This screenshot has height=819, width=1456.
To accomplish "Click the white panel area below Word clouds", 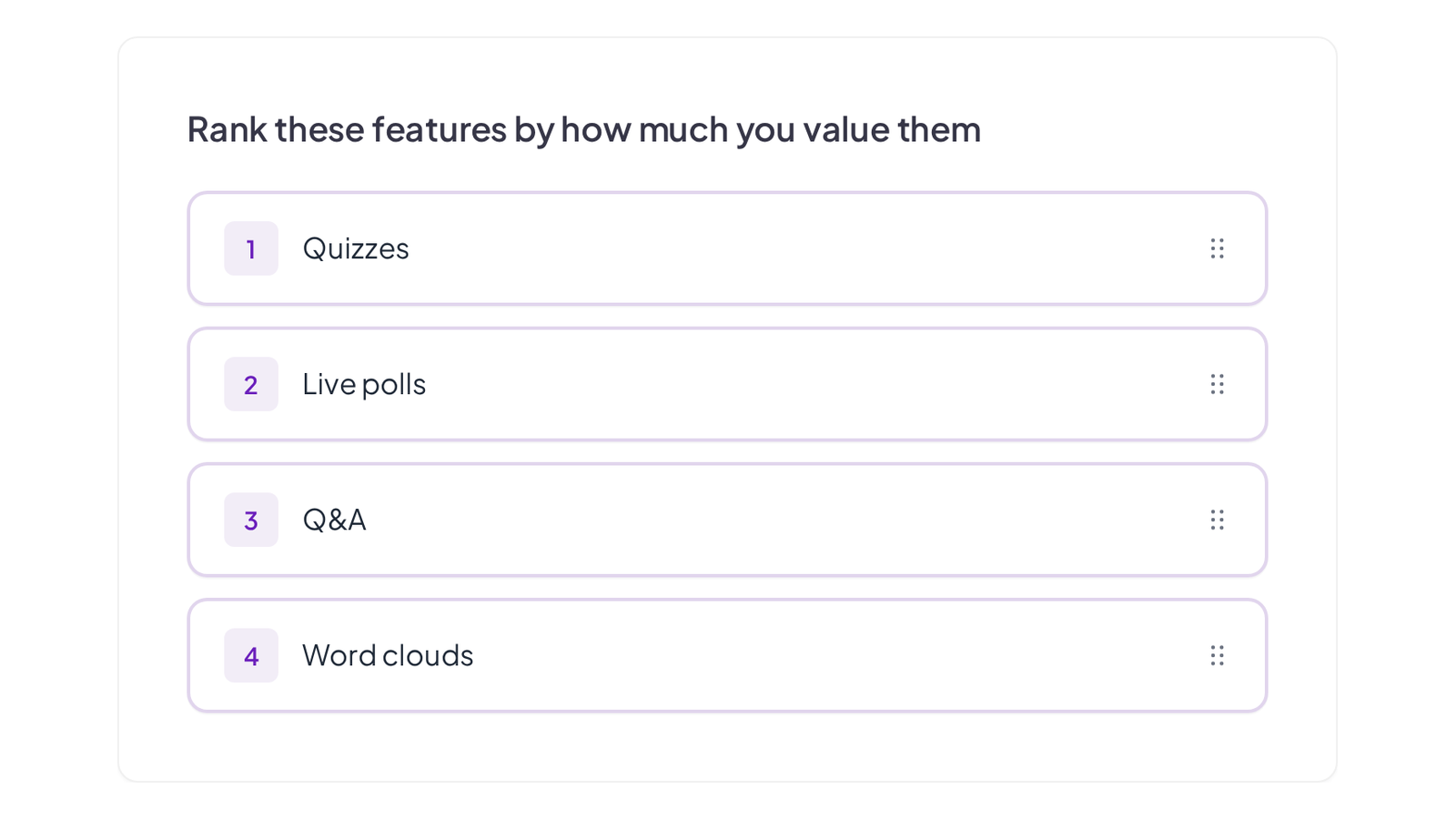I will click(x=728, y=746).
